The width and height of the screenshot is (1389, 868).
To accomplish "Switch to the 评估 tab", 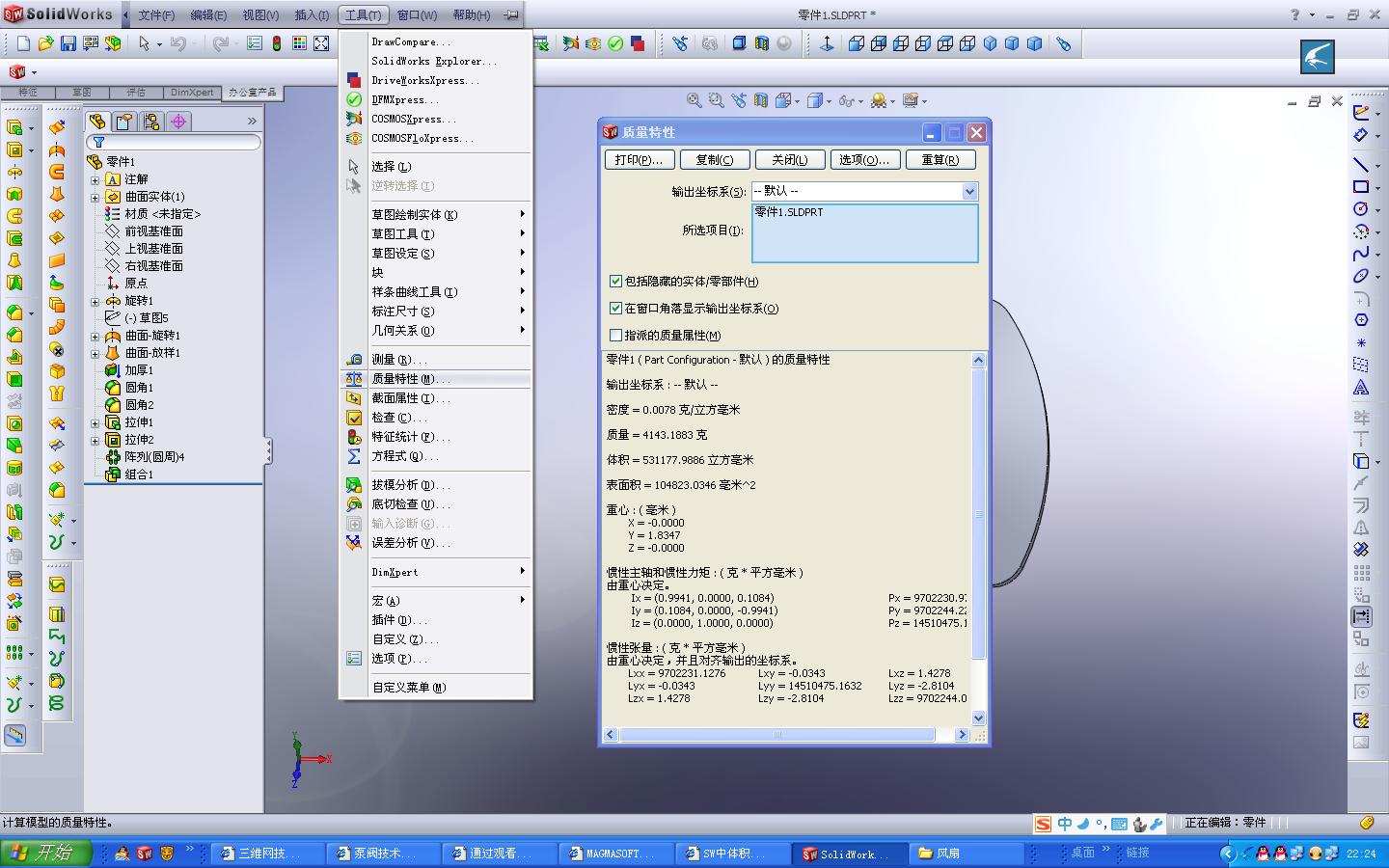I will coord(136,93).
